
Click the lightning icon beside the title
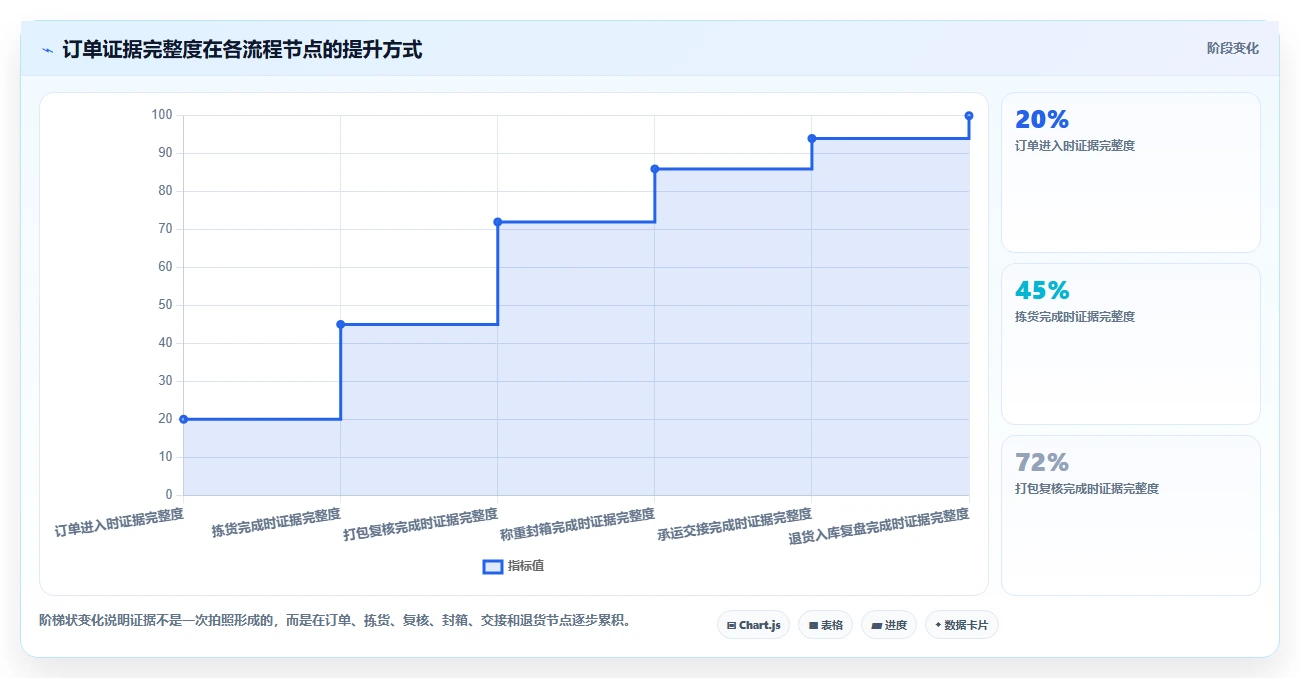tap(47, 50)
